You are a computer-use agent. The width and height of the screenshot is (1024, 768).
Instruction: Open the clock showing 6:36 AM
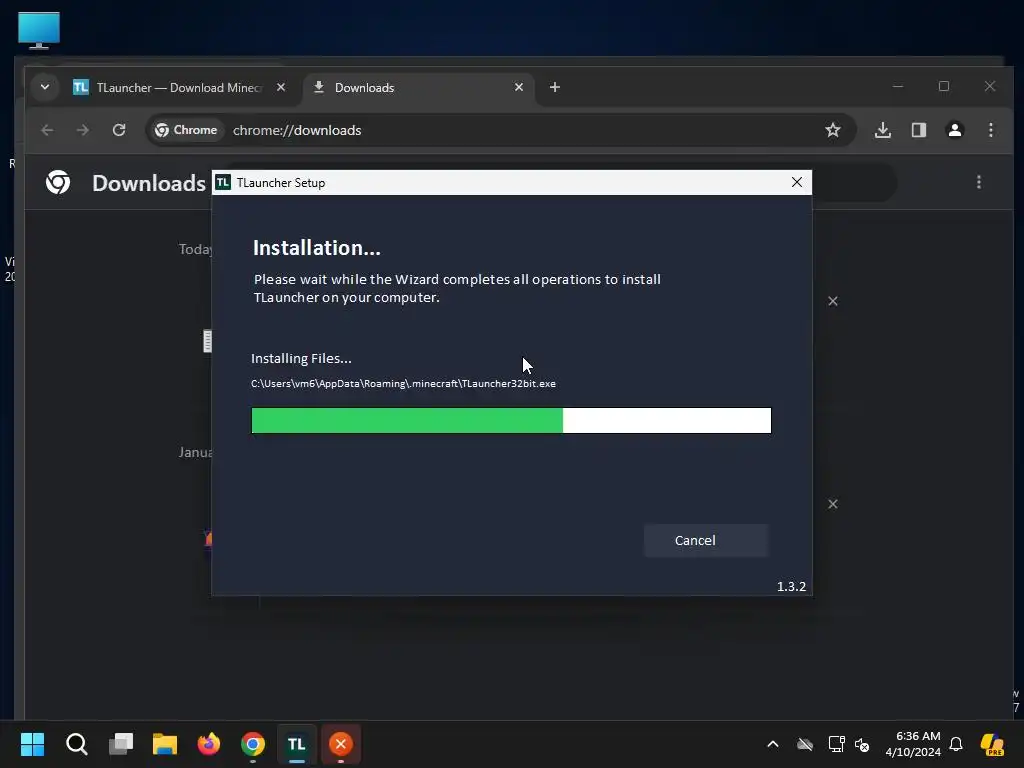pyautogui.click(x=913, y=744)
